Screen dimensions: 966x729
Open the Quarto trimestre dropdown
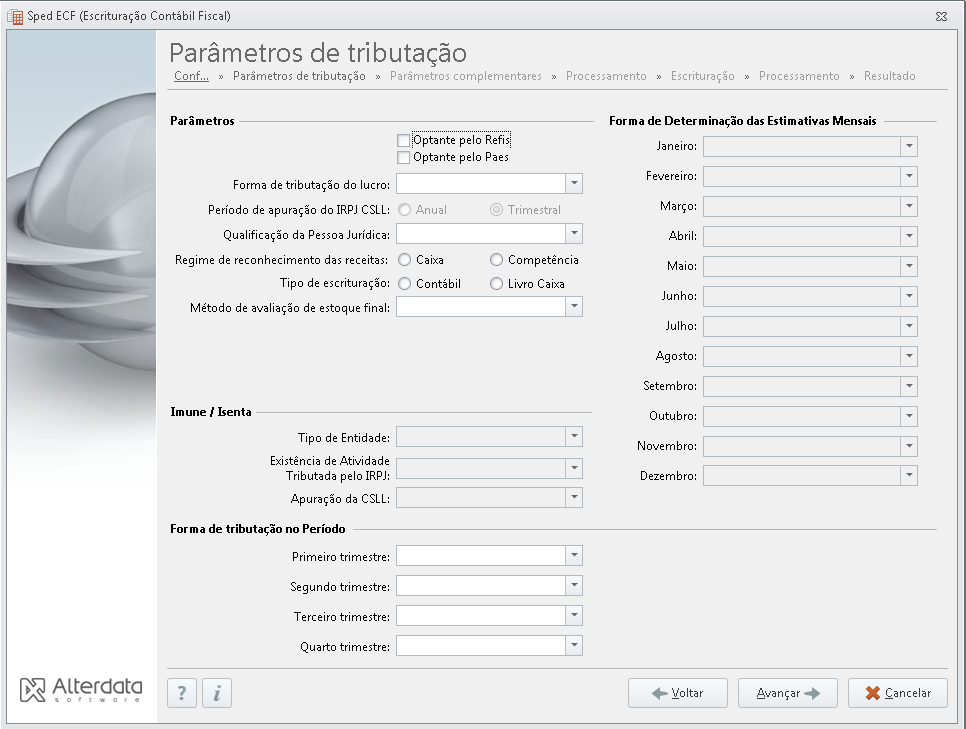tap(574, 646)
